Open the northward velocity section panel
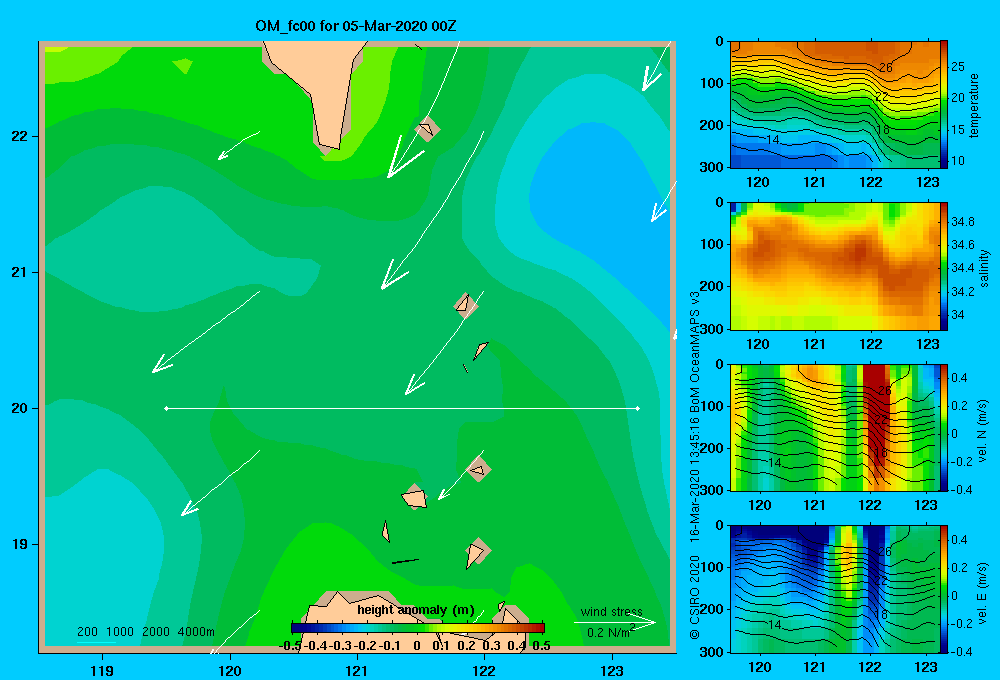Viewport: 1000px width, 680px height. [835, 427]
